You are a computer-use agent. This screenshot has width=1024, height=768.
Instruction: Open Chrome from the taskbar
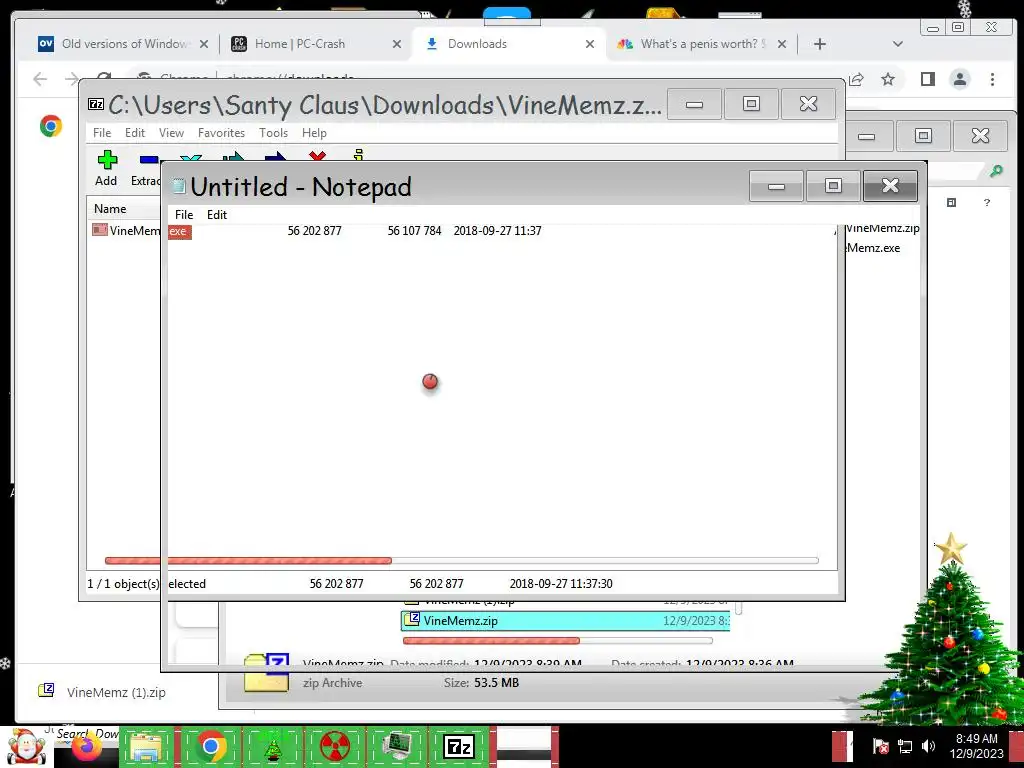(210, 747)
